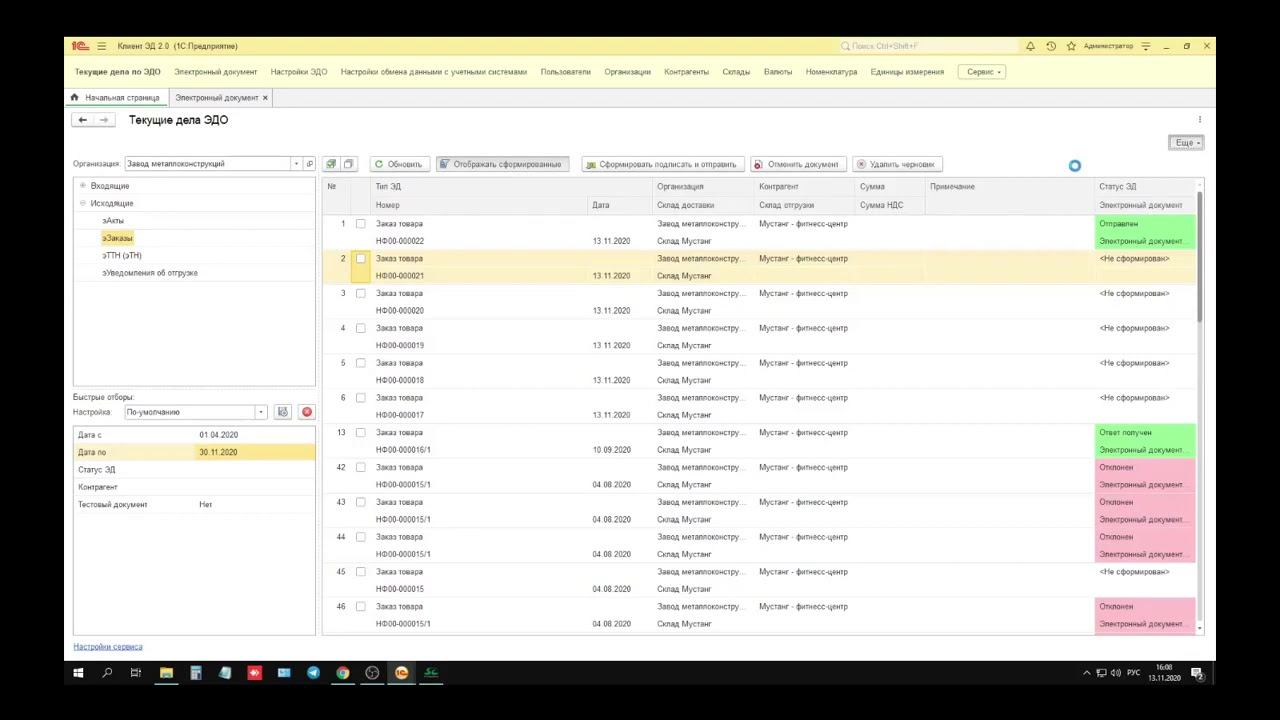This screenshot has height=720, width=1280.
Task: Click the Обновить refresh button
Action: tap(399, 164)
